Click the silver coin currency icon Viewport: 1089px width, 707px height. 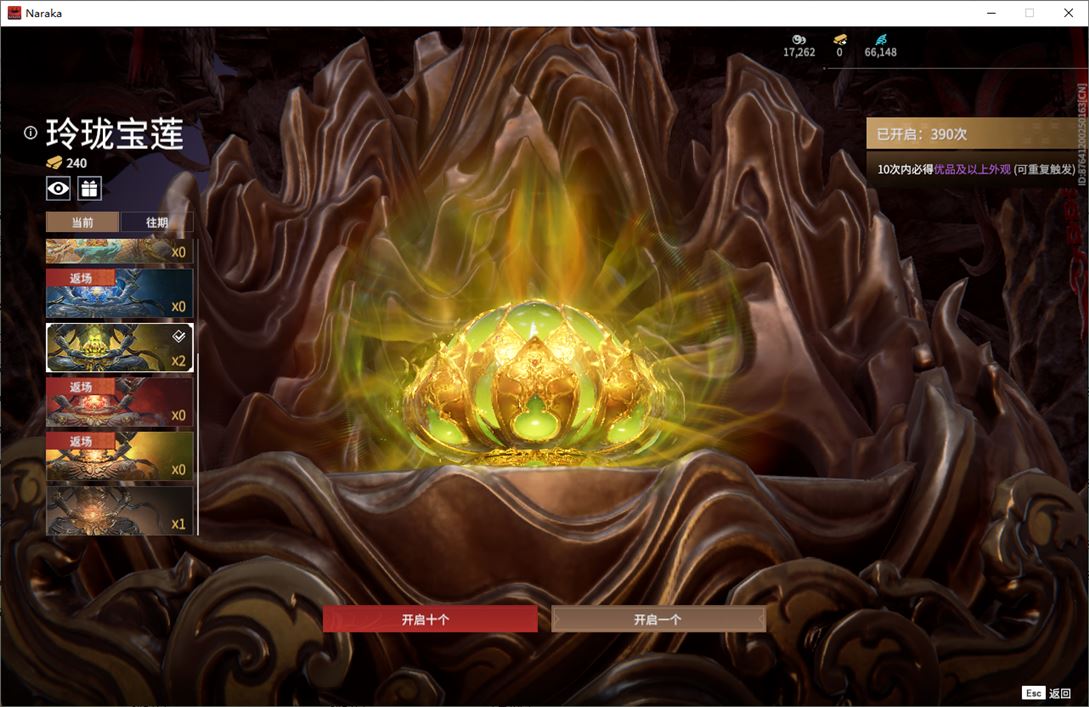[799, 40]
